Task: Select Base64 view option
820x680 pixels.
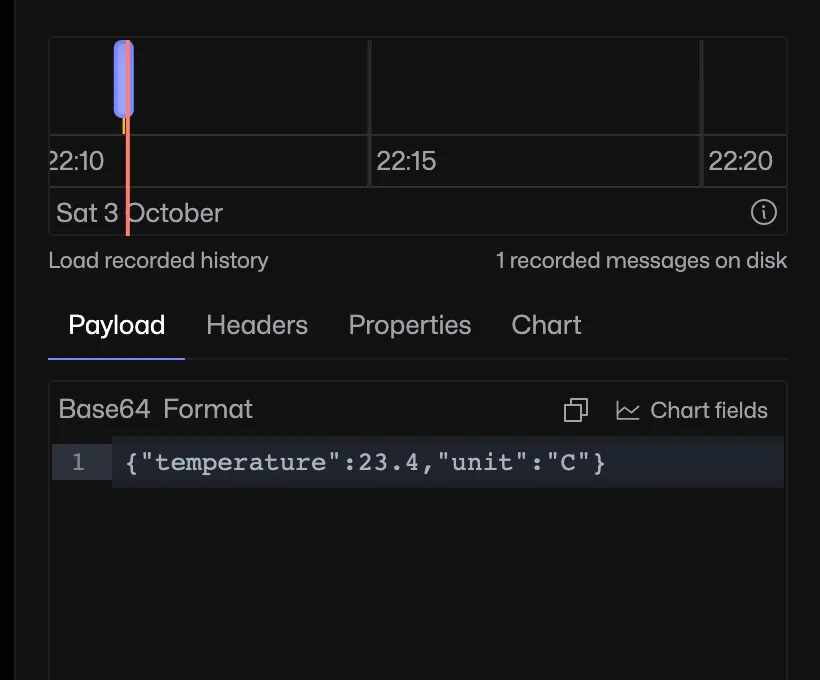Action: (x=104, y=409)
